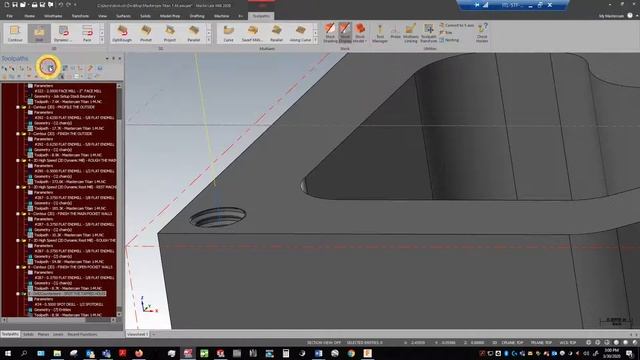Collapse operation 8 Contour FINISH THE OPEN POCKET WALLS

pyautogui.click(x=18, y=267)
